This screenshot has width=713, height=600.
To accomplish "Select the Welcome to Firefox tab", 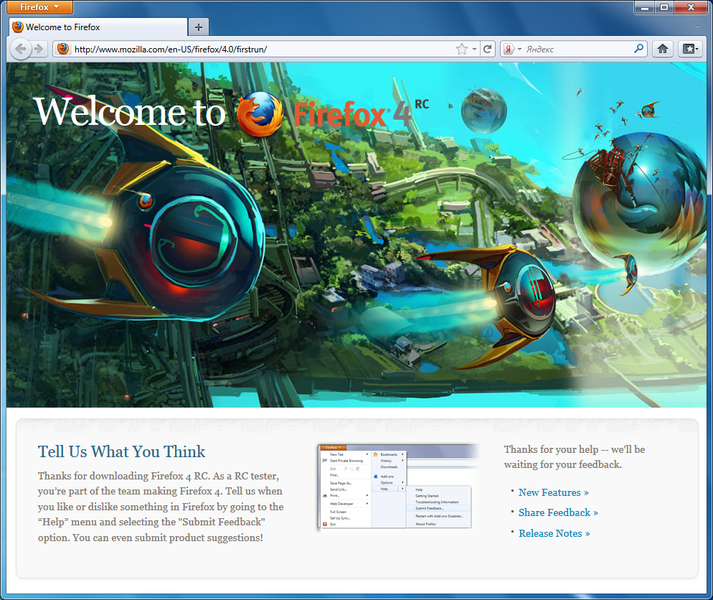I will coord(98,27).
